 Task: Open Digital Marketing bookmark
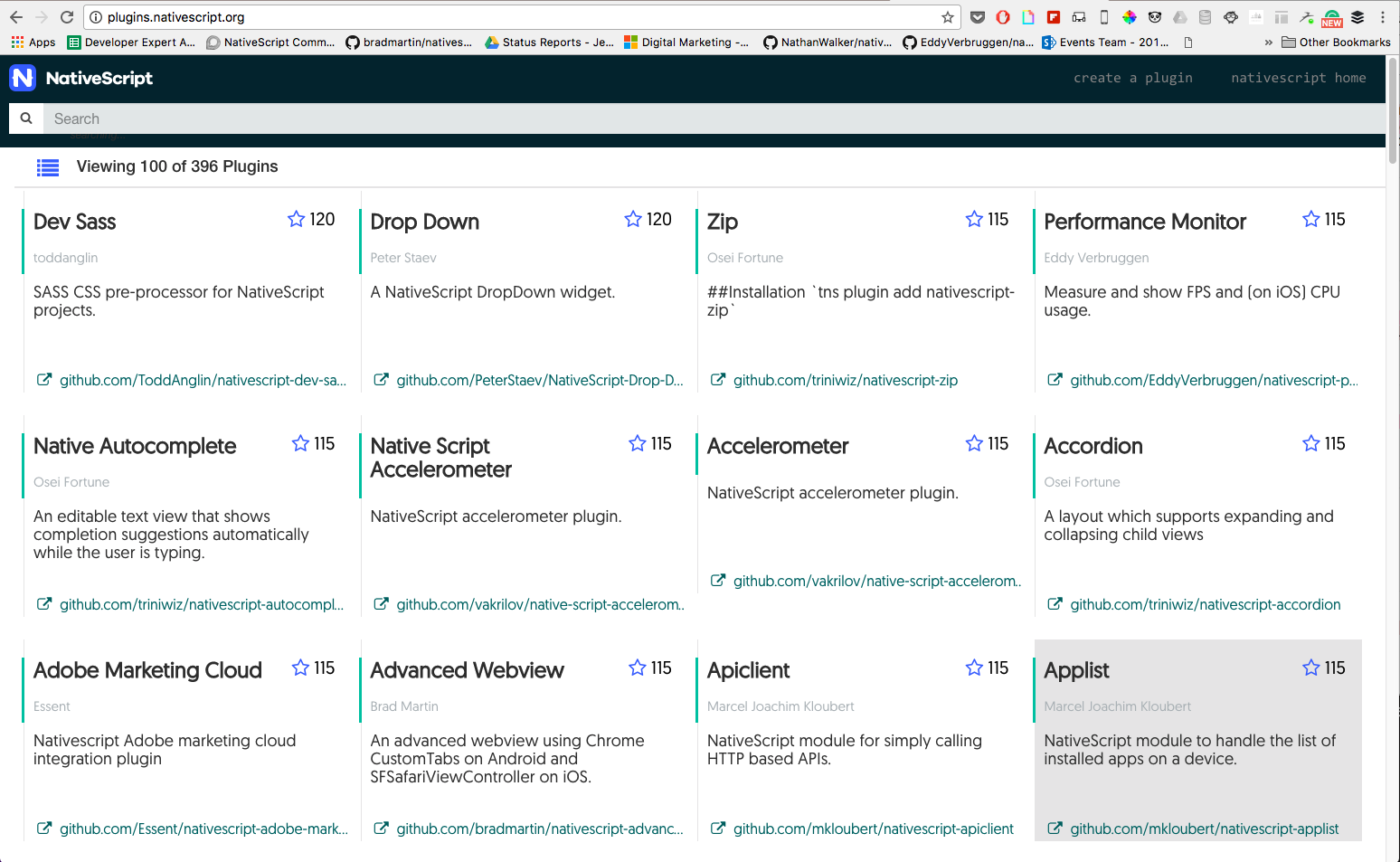686,43
